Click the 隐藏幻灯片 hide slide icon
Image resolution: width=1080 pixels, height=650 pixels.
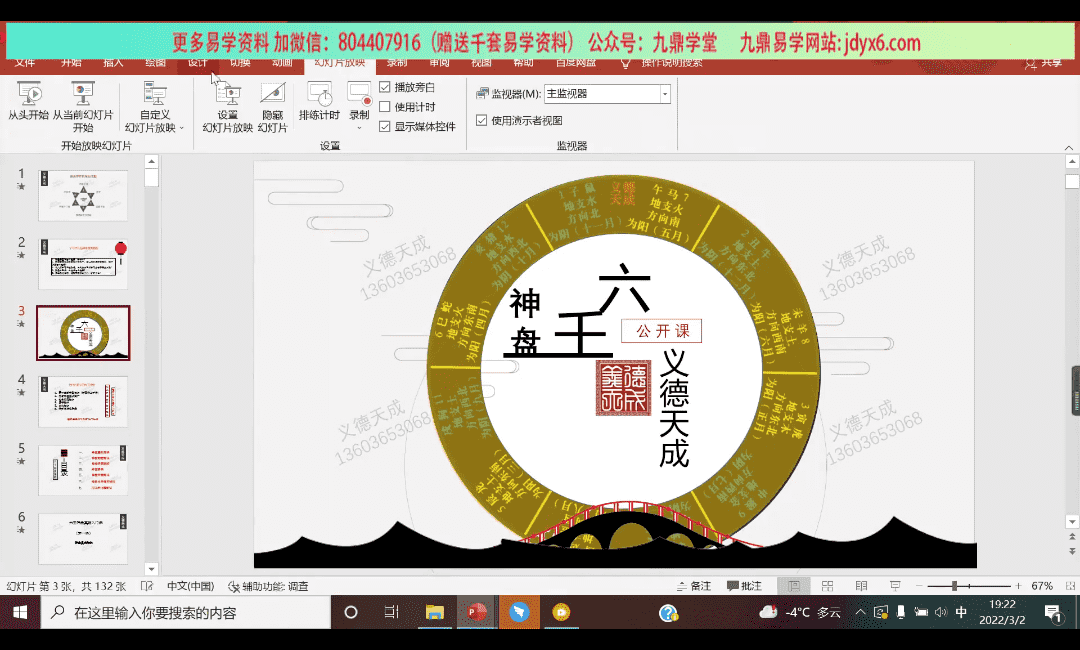[272, 95]
